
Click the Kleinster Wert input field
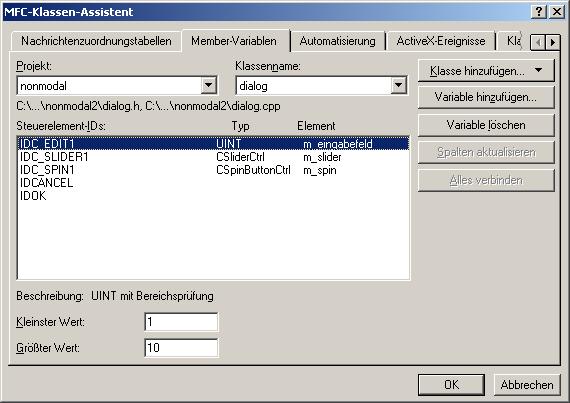tap(181, 322)
